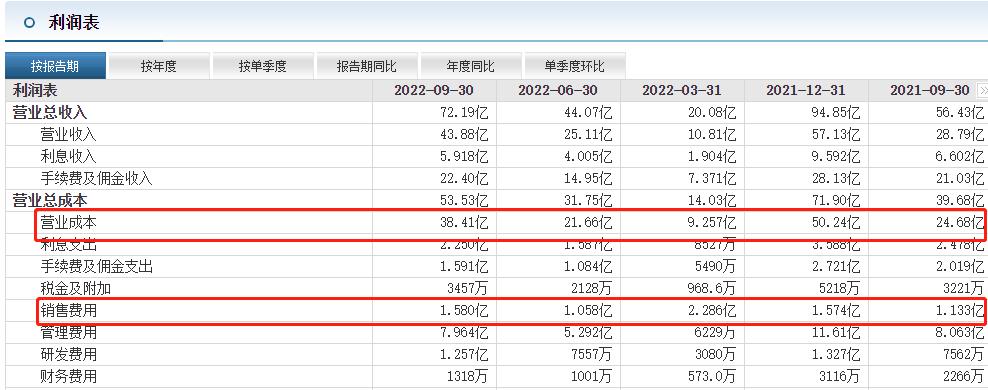This screenshot has height=390, width=988.
Task: Click the 2022-06-30 column header
Action: click(x=558, y=91)
